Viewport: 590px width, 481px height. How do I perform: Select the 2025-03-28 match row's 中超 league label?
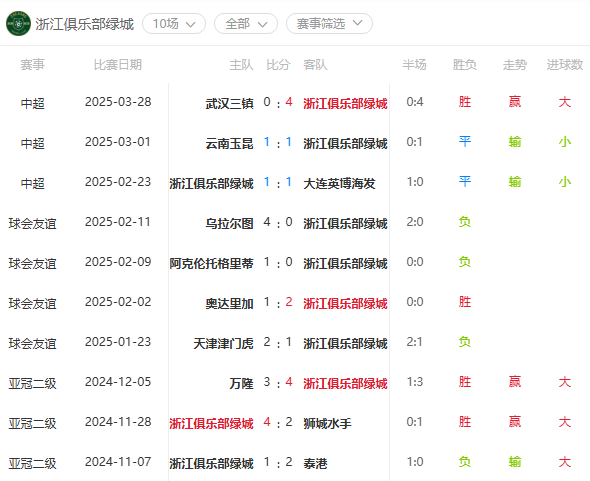32,103
